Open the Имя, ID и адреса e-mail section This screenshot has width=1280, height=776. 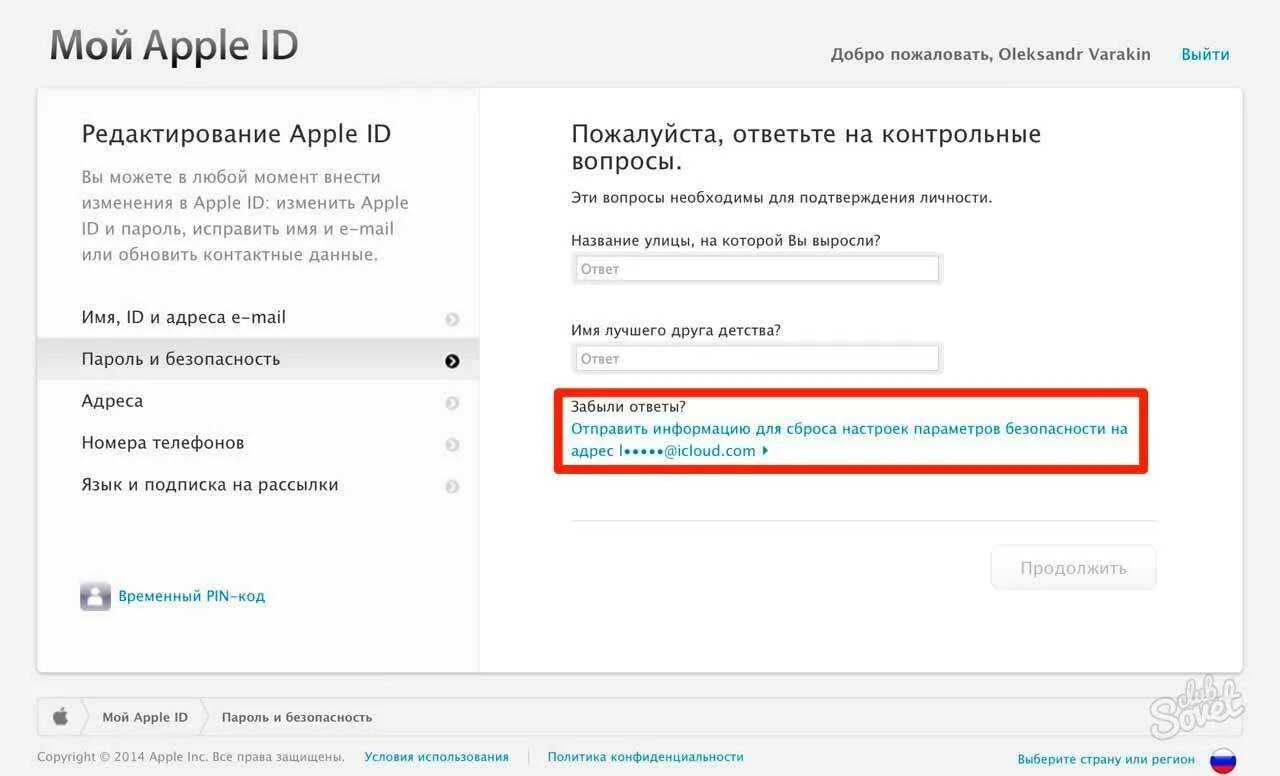[x=258, y=317]
